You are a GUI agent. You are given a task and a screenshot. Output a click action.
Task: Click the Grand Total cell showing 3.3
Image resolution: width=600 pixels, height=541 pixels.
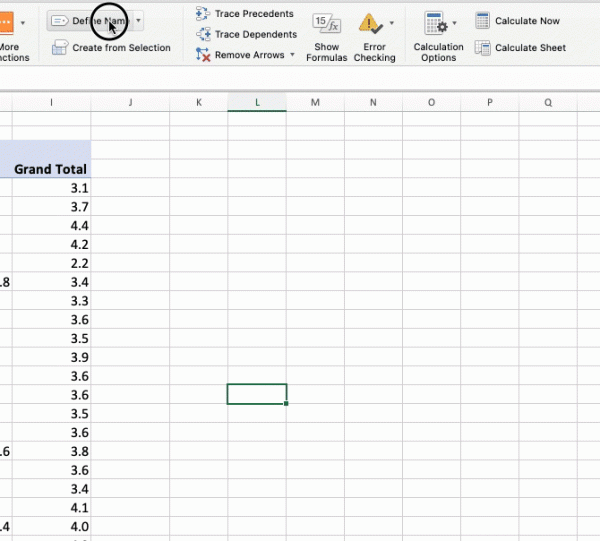(51, 300)
